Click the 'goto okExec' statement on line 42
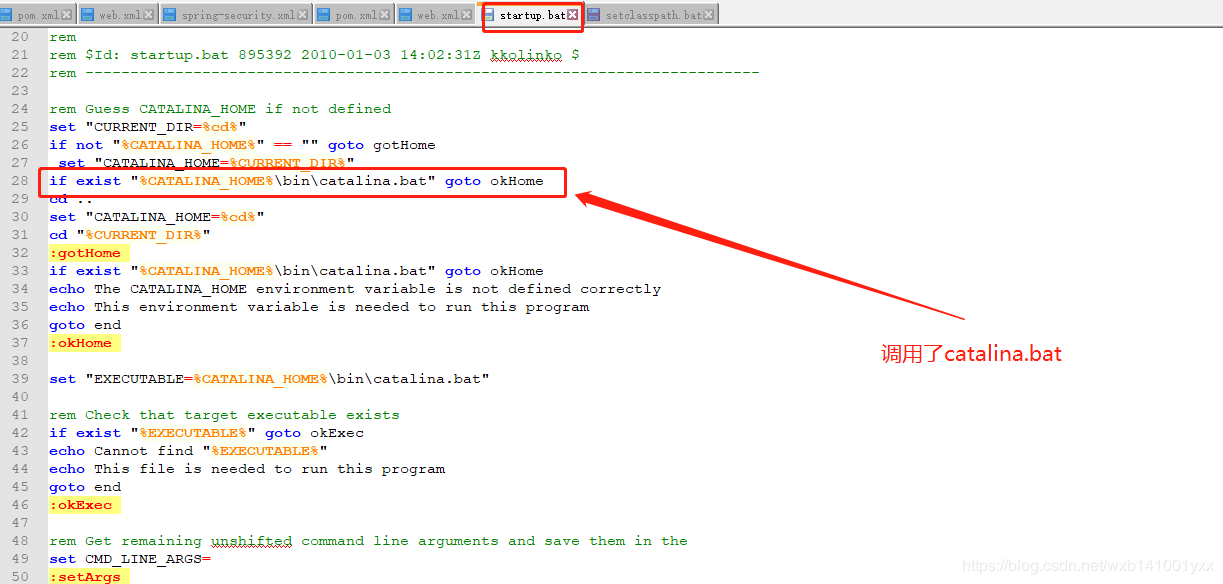1223x584 pixels. click(x=314, y=433)
